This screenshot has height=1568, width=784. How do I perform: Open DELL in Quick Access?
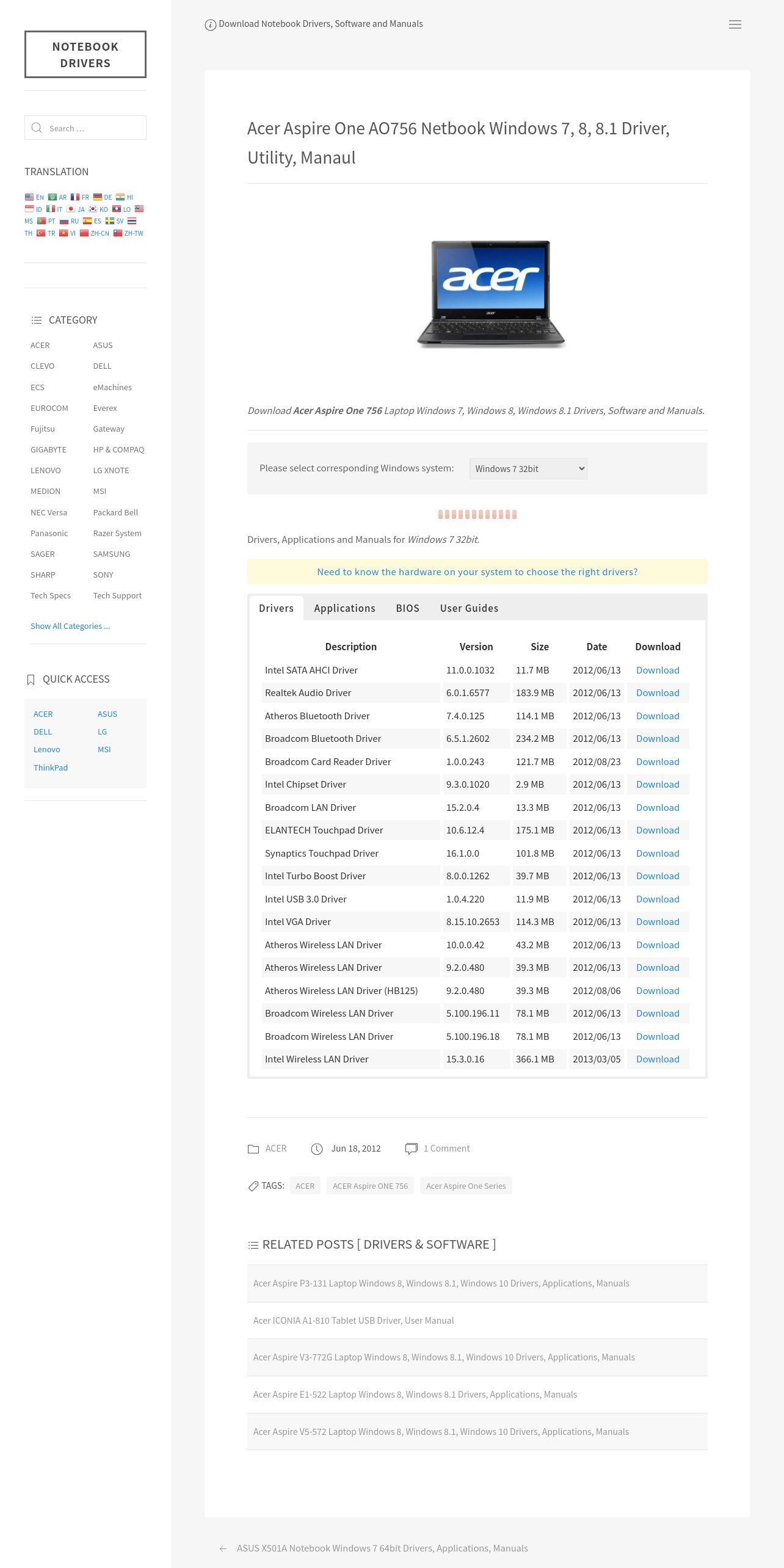point(43,731)
